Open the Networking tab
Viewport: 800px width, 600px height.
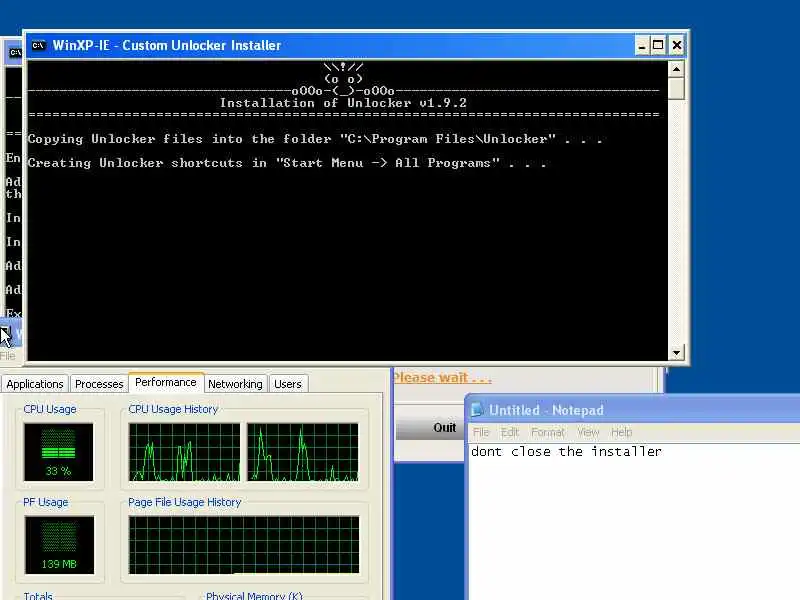(x=235, y=384)
